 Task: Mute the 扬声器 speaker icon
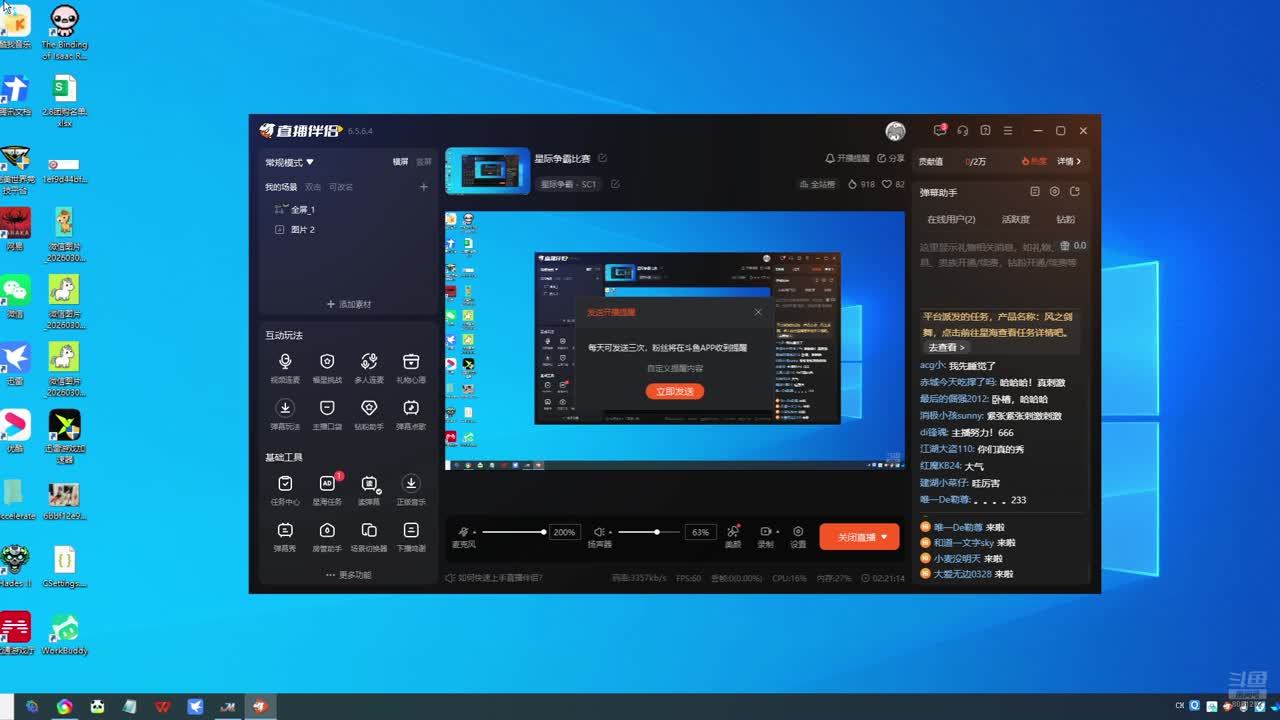(598, 532)
